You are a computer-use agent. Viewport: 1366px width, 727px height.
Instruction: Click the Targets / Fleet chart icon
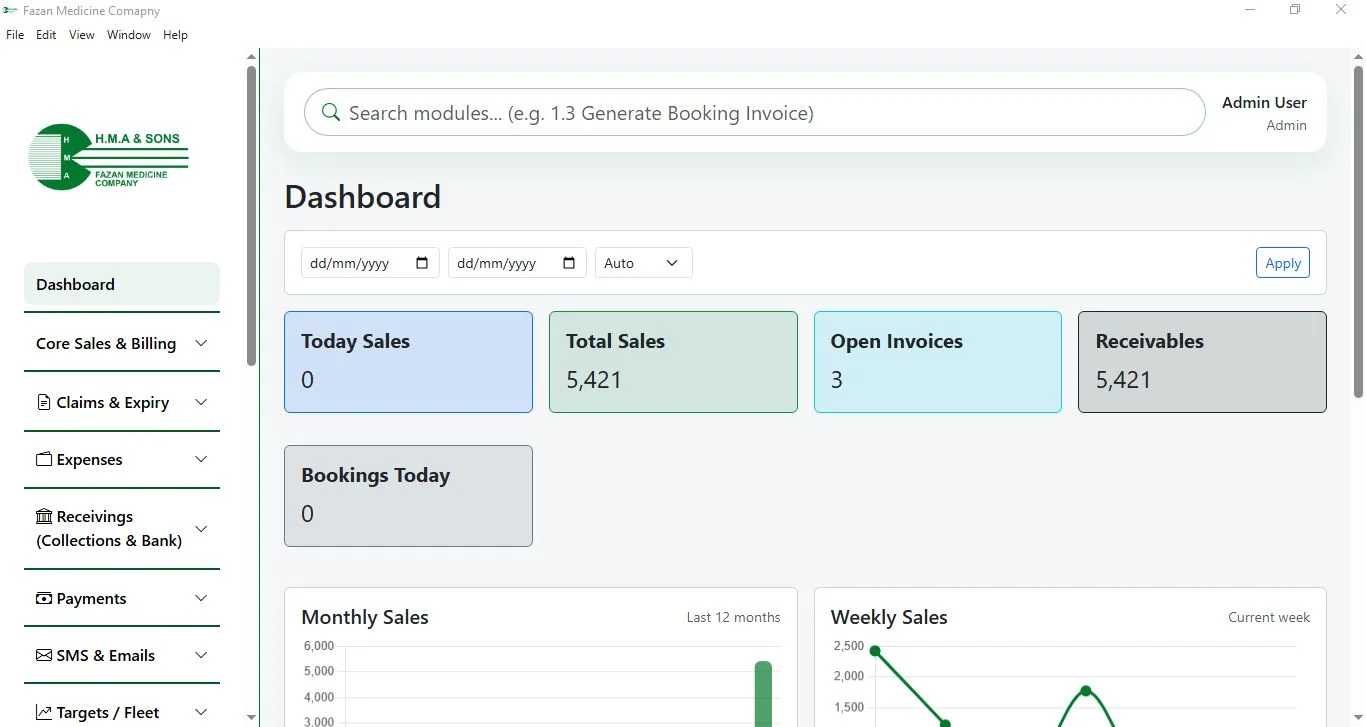coord(44,712)
